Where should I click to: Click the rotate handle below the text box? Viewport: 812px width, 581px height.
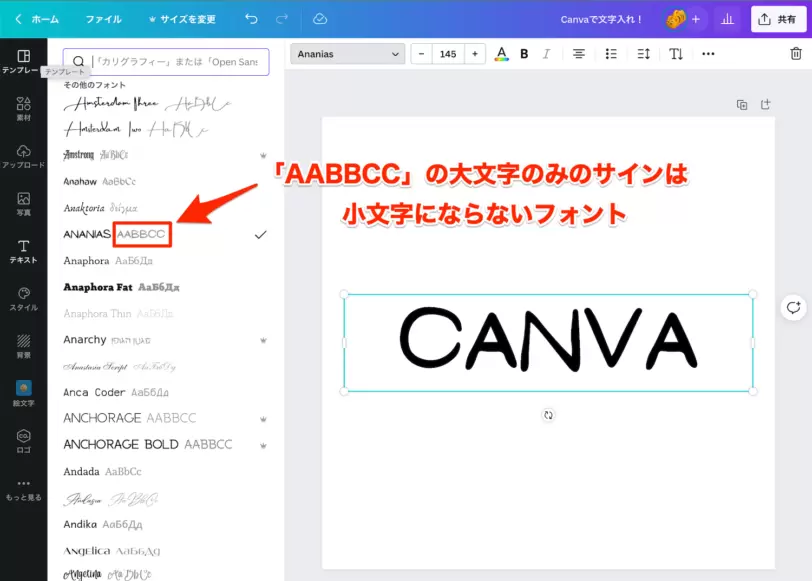pyautogui.click(x=548, y=415)
